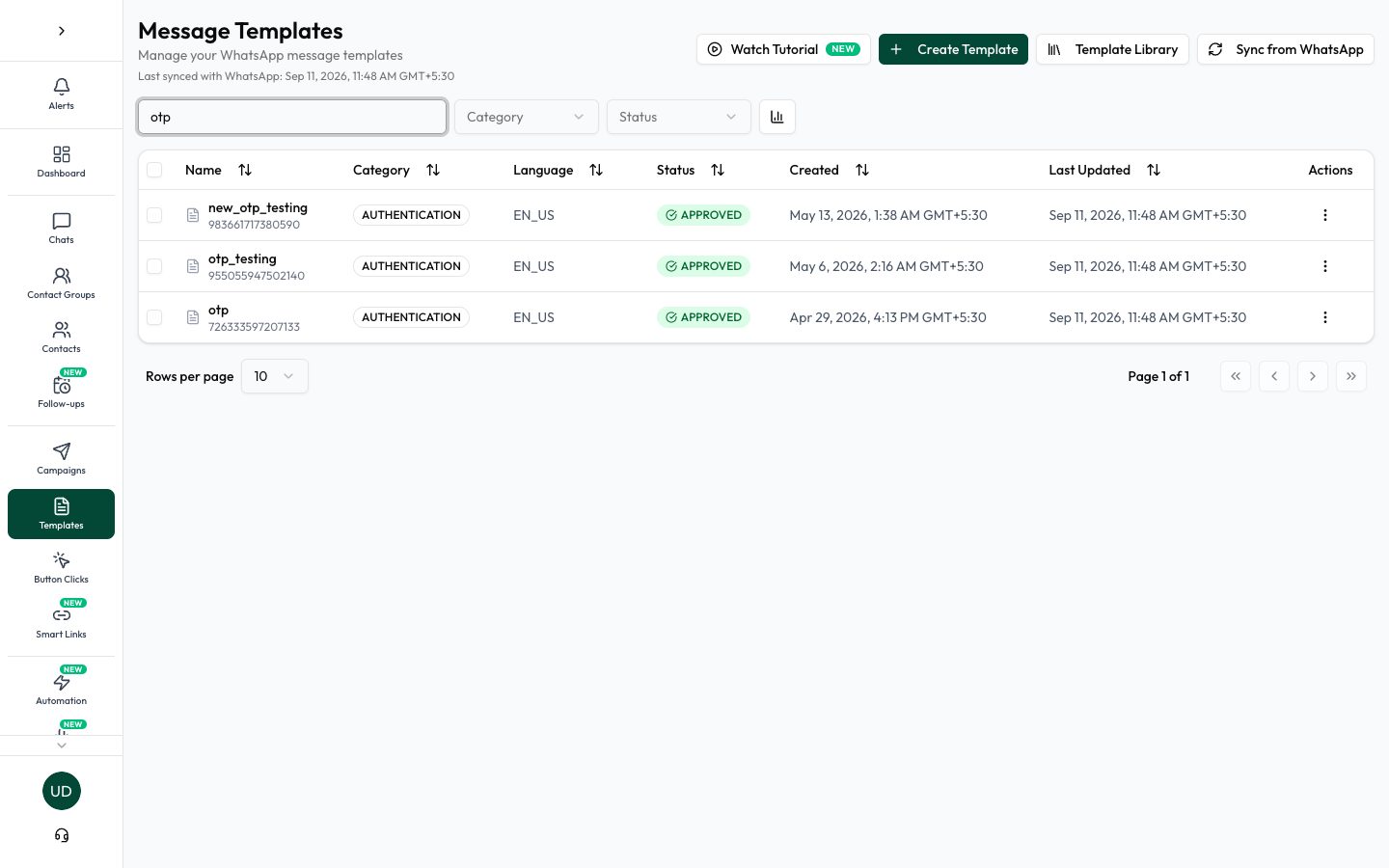Open actions menu for otp_testing row
Image resolution: width=1389 pixels, height=868 pixels.
[1325, 266]
